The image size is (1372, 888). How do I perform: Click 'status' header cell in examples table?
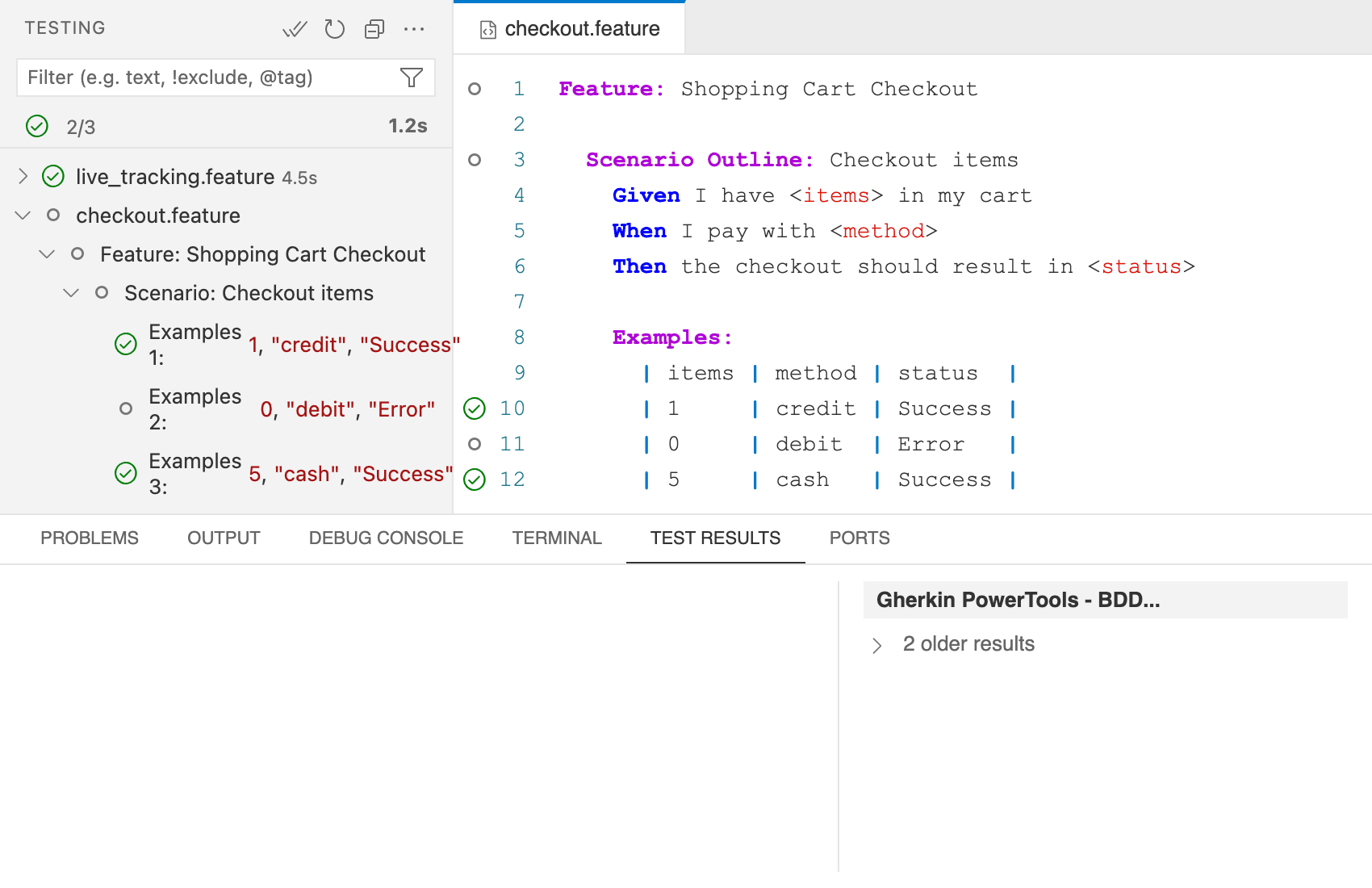coord(938,373)
